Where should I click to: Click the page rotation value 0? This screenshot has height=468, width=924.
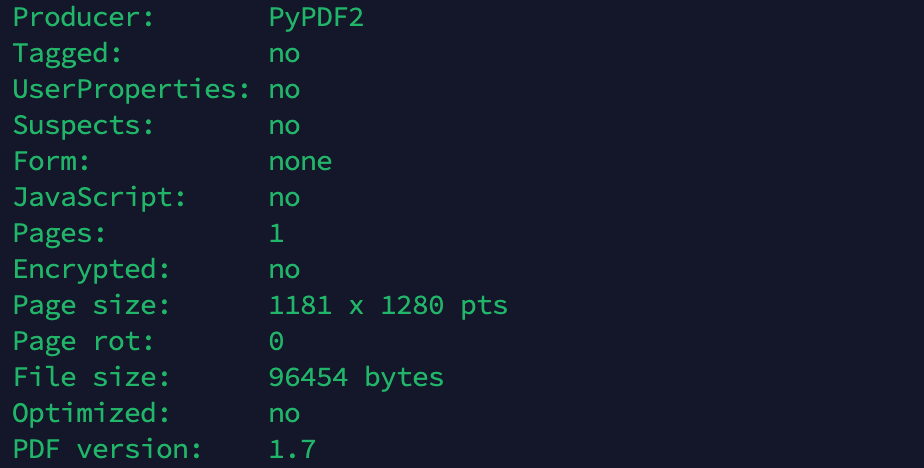tap(276, 341)
